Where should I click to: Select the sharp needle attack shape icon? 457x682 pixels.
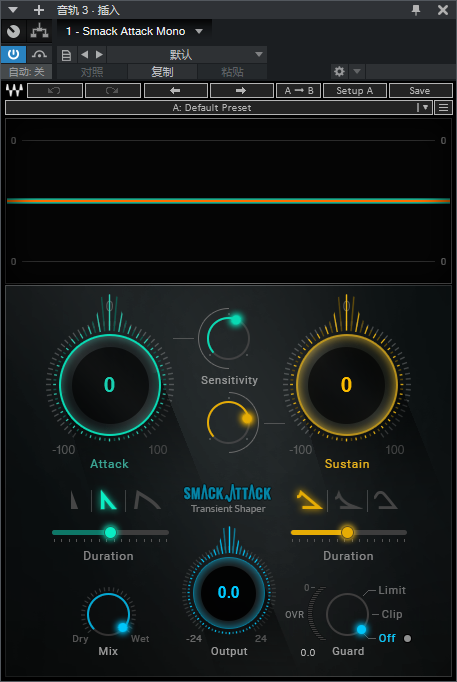tap(75, 500)
